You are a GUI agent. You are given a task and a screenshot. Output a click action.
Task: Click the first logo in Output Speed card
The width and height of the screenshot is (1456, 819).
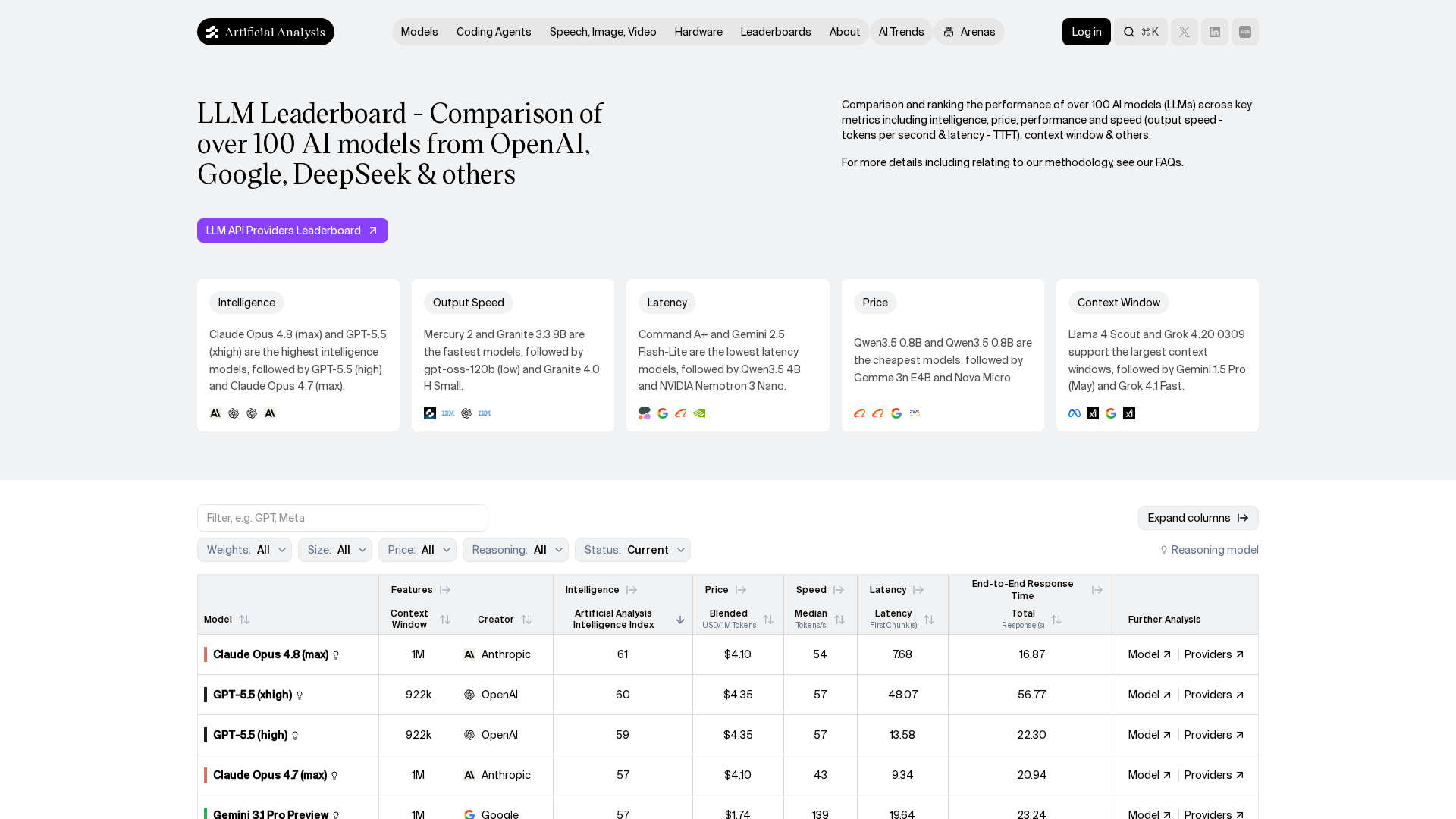coord(430,413)
